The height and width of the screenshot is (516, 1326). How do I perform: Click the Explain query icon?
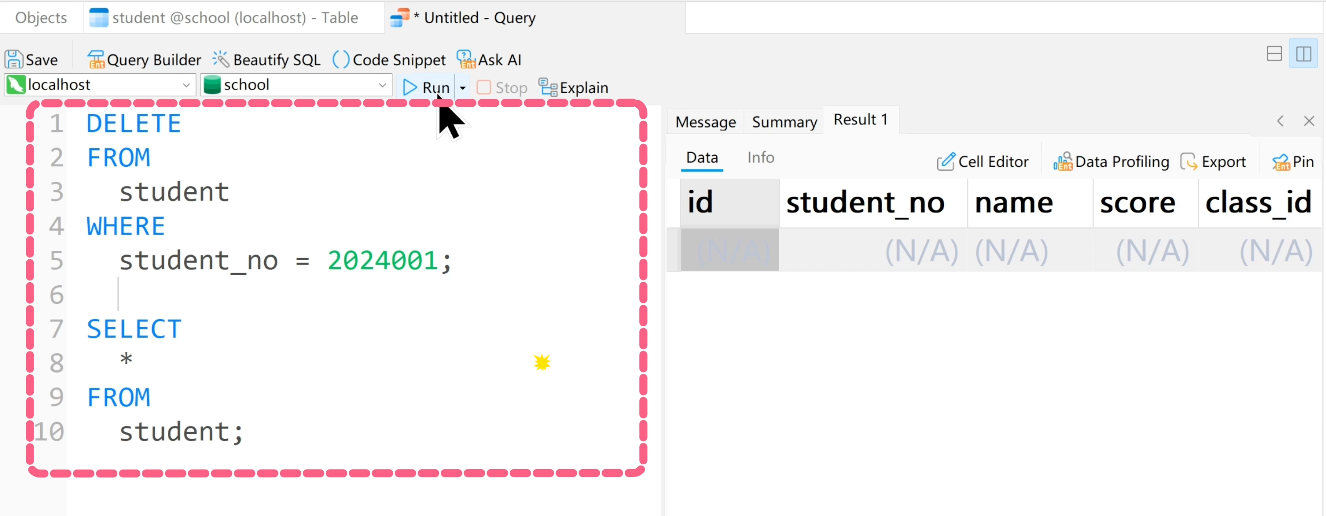tap(548, 87)
